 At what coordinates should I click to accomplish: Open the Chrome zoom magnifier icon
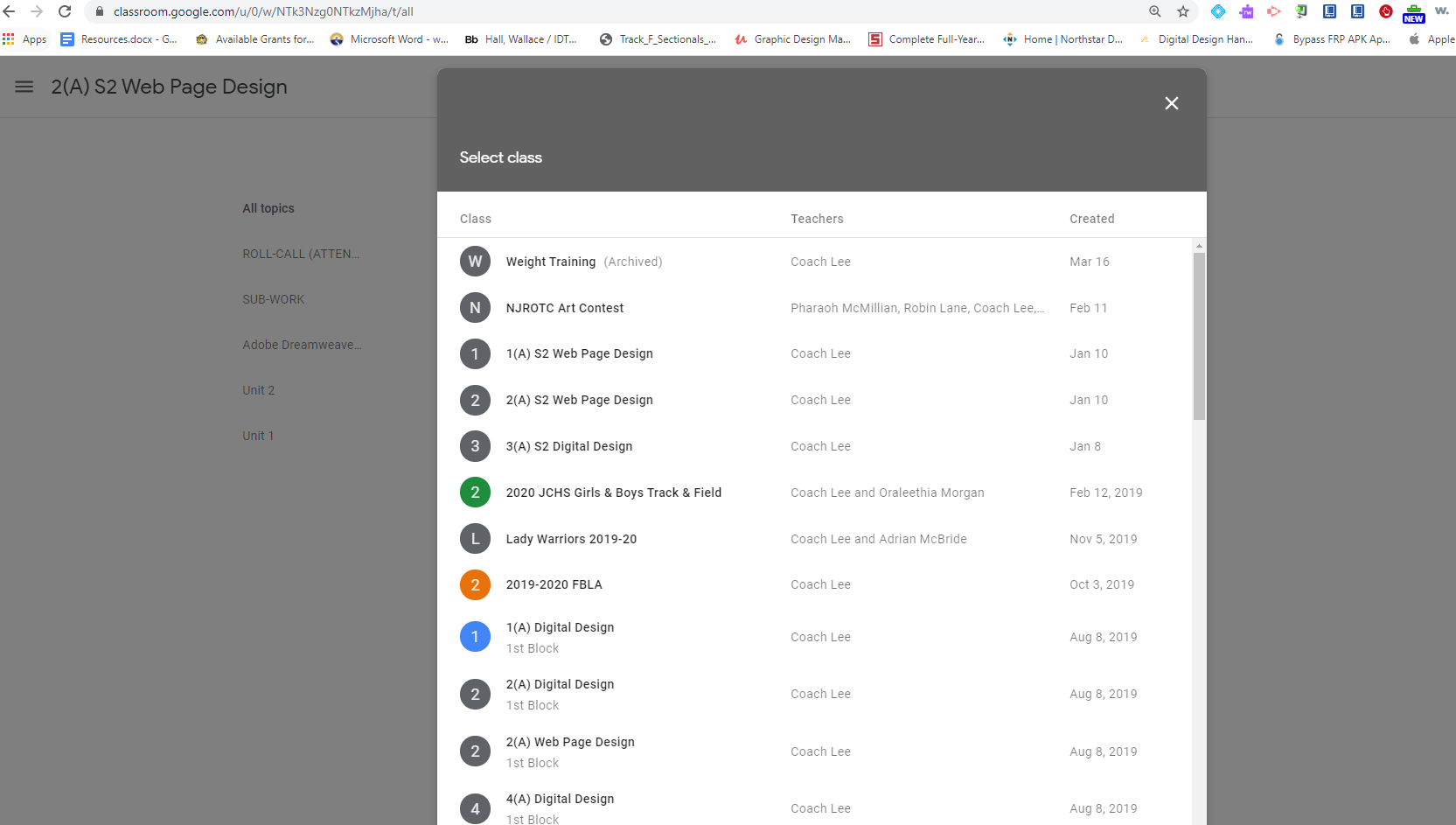[1154, 11]
